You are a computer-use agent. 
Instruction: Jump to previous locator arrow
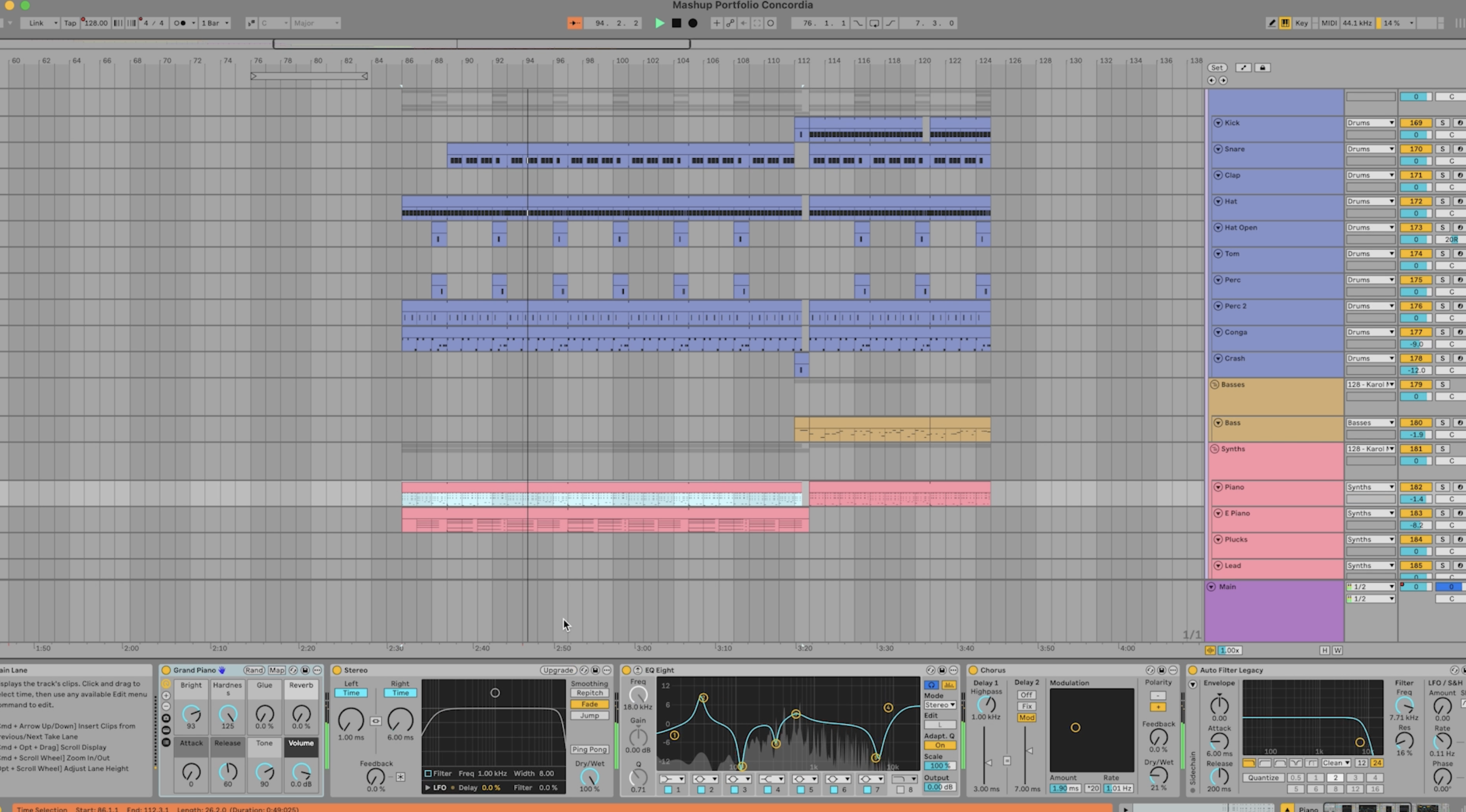[x=1211, y=80]
